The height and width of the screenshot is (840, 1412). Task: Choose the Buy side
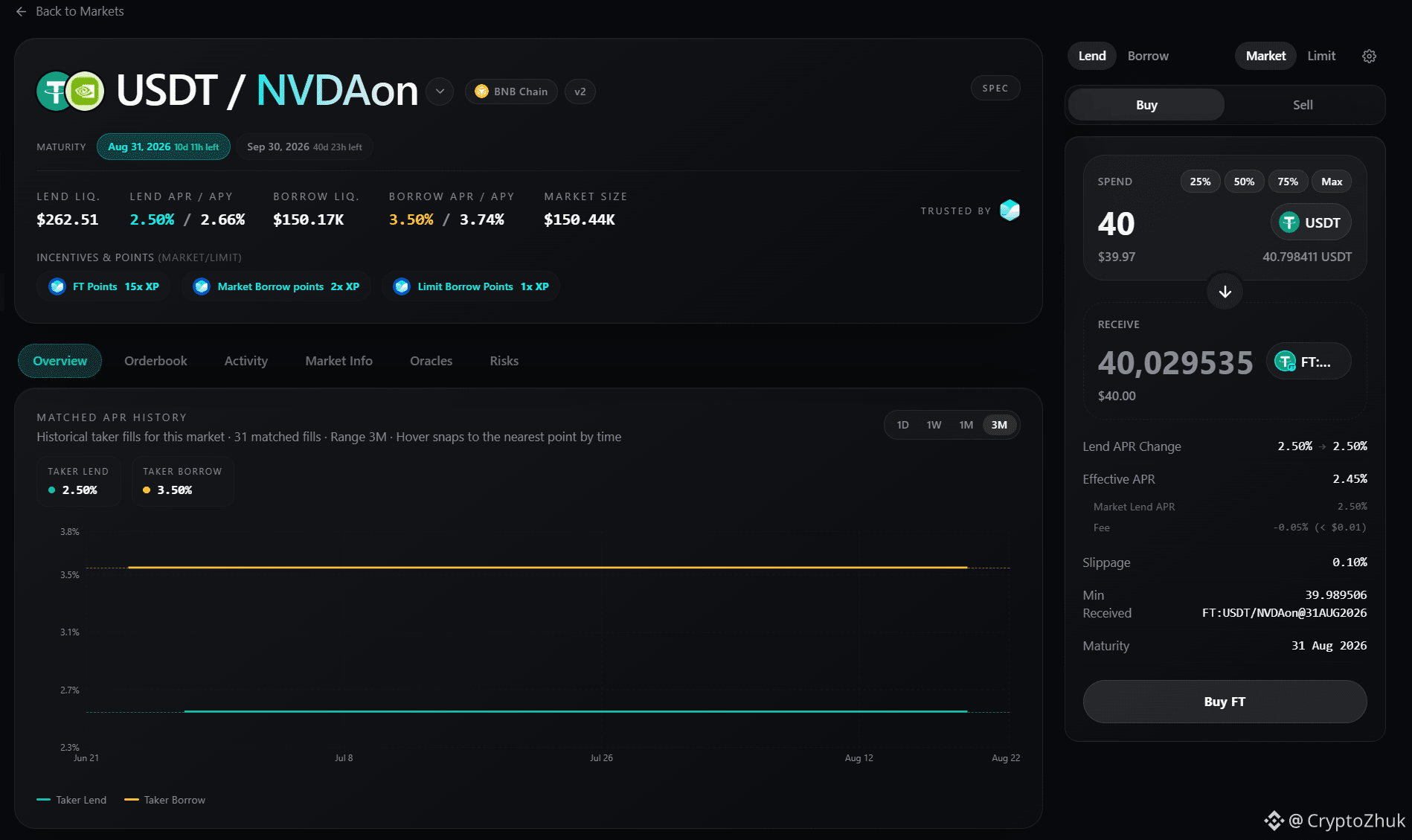tap(1146, 105)
